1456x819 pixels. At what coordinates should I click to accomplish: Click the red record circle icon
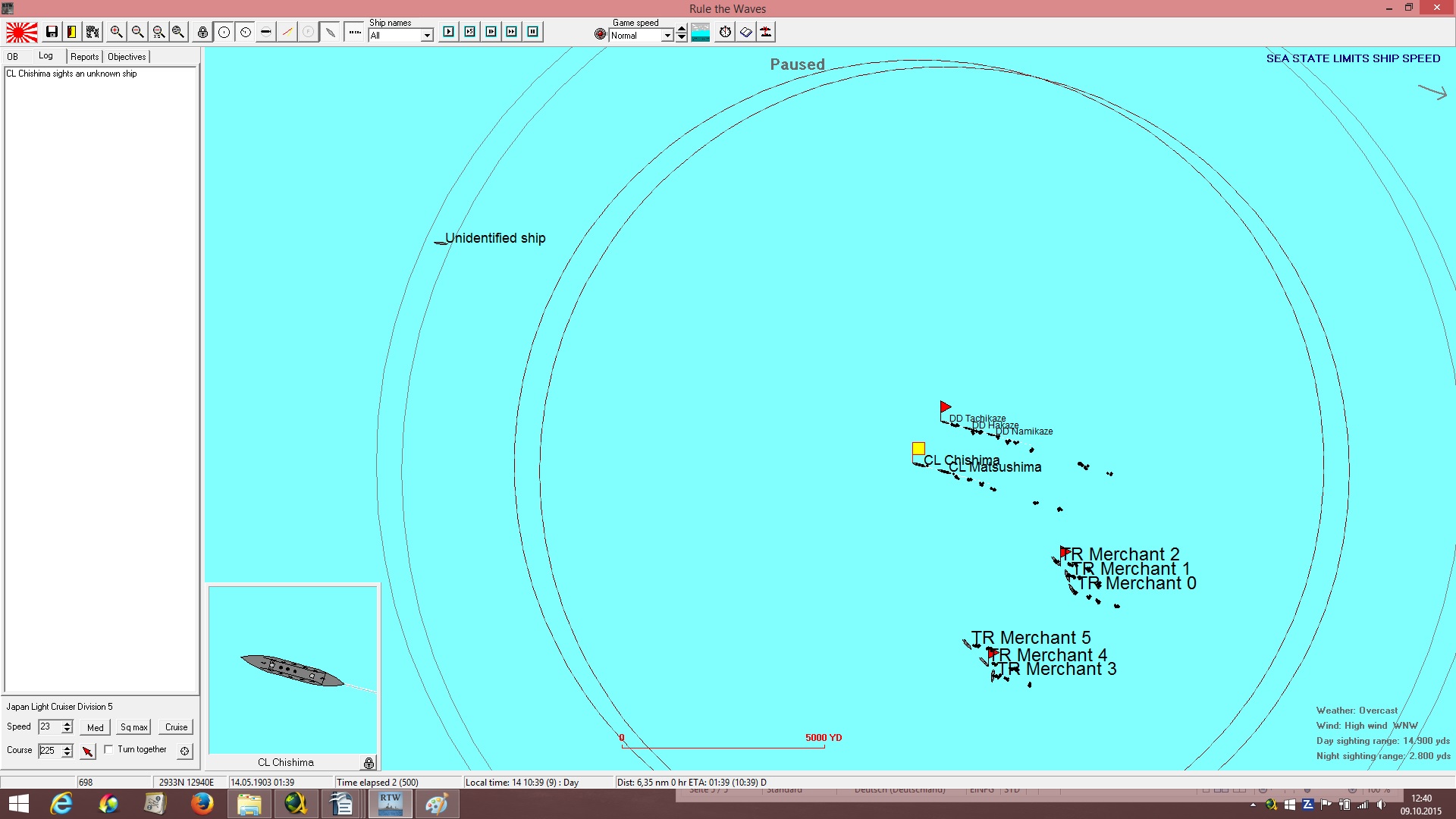tap(600, 34)
